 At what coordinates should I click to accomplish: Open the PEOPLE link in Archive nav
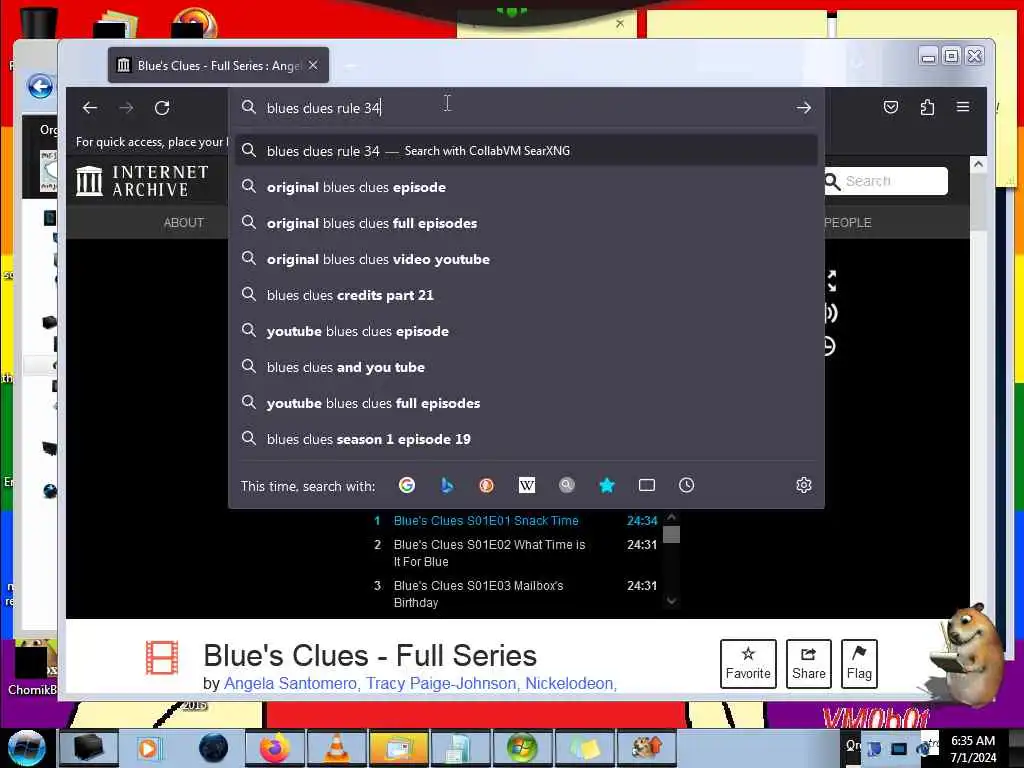coord(848,223)
